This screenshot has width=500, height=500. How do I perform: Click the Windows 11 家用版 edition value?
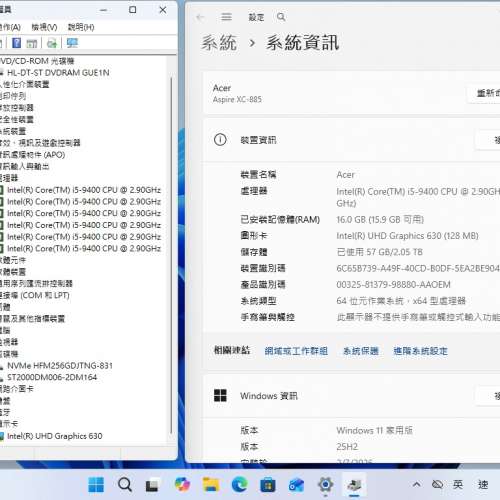[x=375, y=430]
